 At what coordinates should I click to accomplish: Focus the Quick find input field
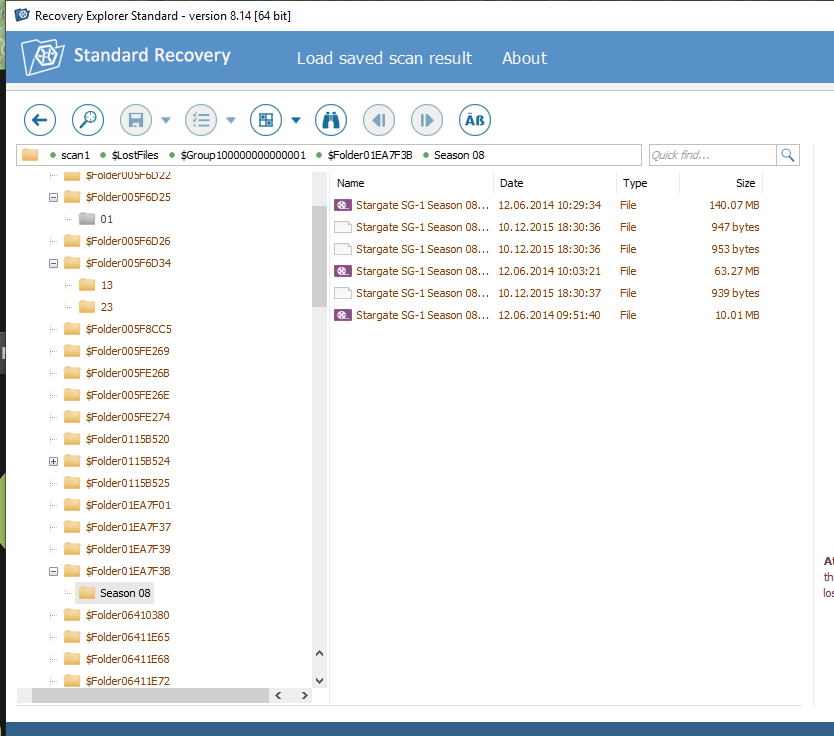(713, 155)
